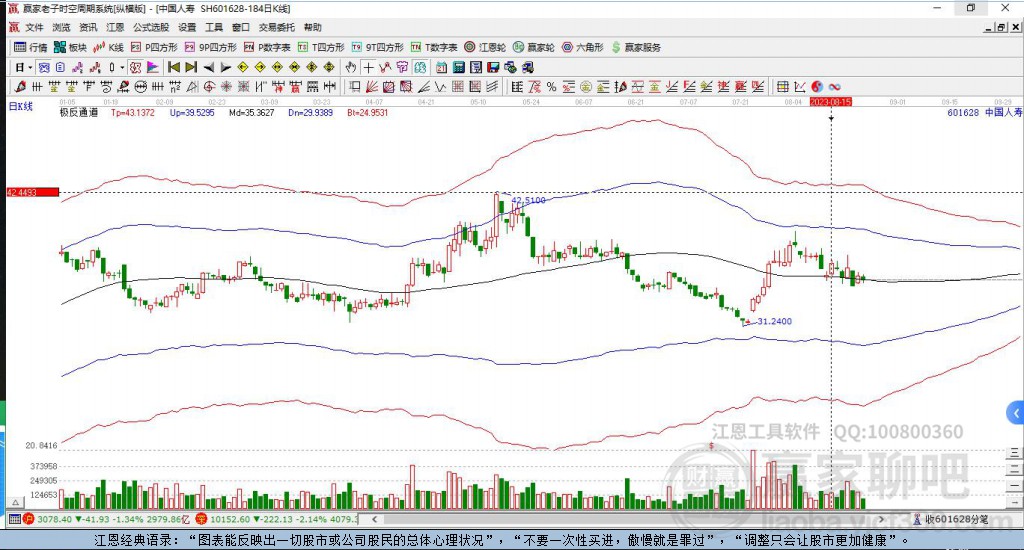Click the triangle button below volume axis
The width and height of the screenshot is (1024, 550).
point(16,502)
